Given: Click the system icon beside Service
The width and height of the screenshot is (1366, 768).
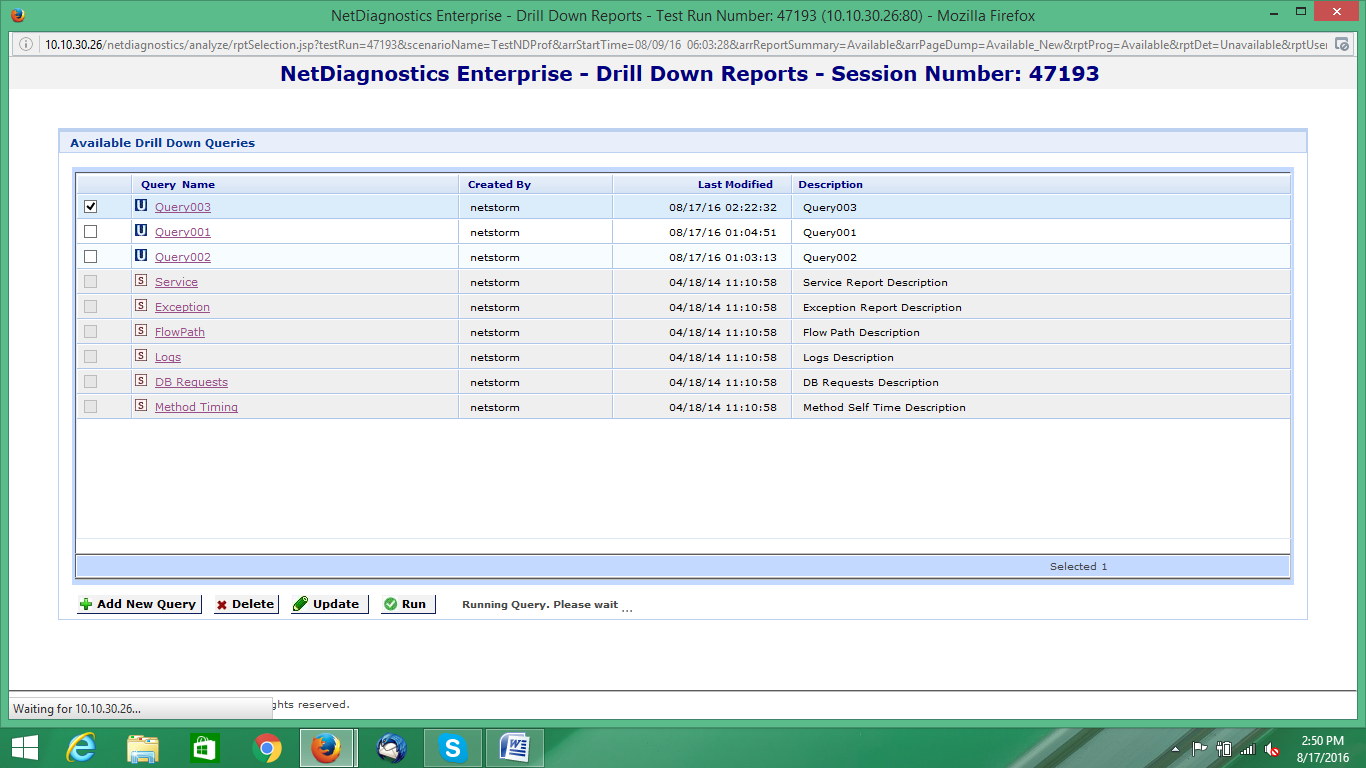Looking at the screenshot, I should pos(141,281).
